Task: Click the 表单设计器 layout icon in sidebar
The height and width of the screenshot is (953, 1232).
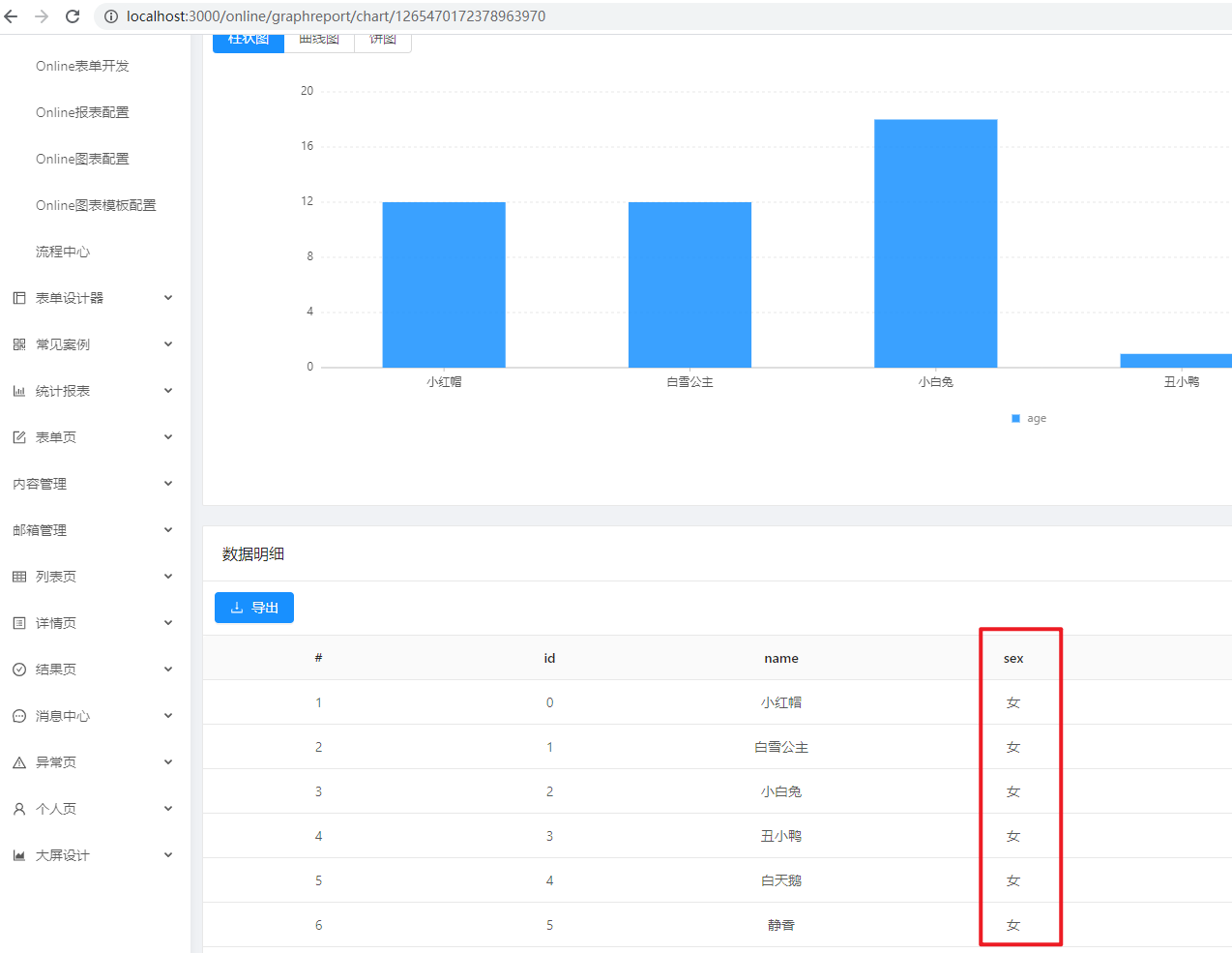Action: (x=19, y=298)
